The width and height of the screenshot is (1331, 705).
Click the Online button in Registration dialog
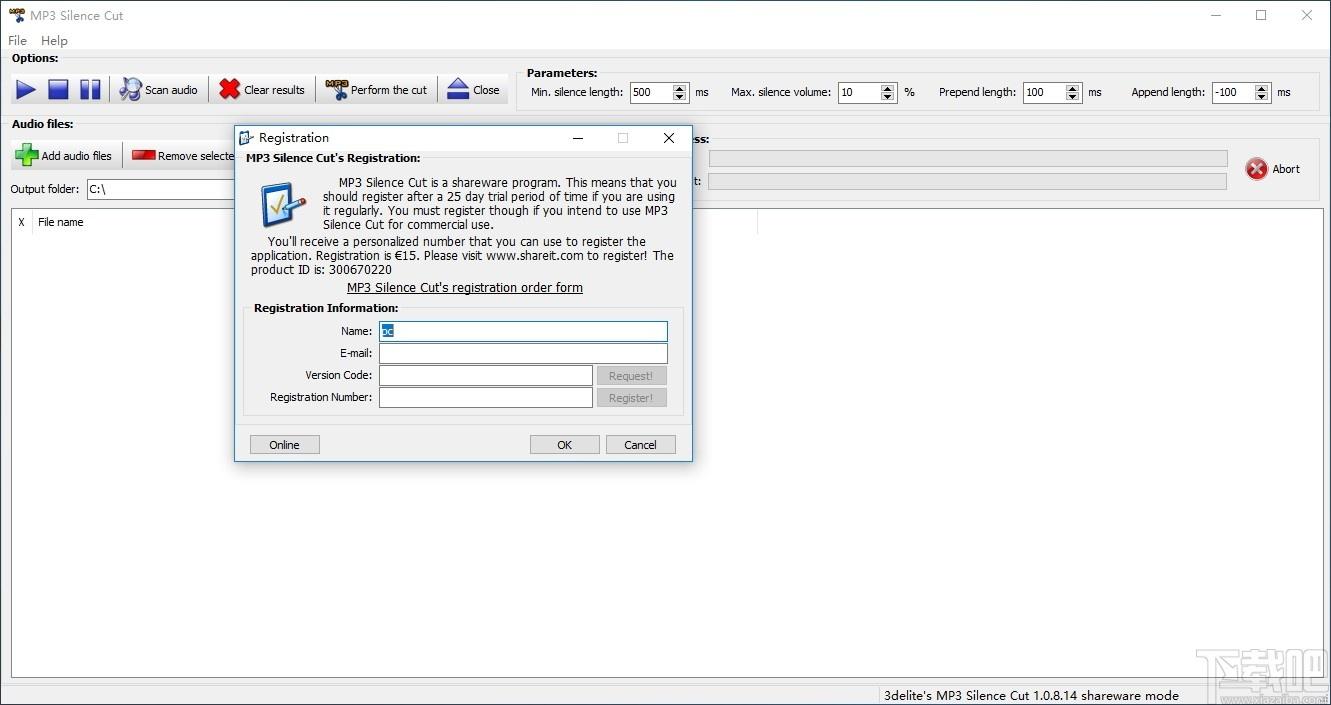[x=284, y=445]
